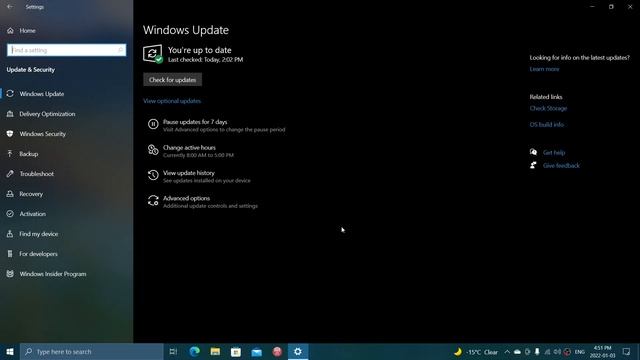This screenshot has width=640, height=360.
Task: Click the microphone tray icon
Action: (537, 352)
